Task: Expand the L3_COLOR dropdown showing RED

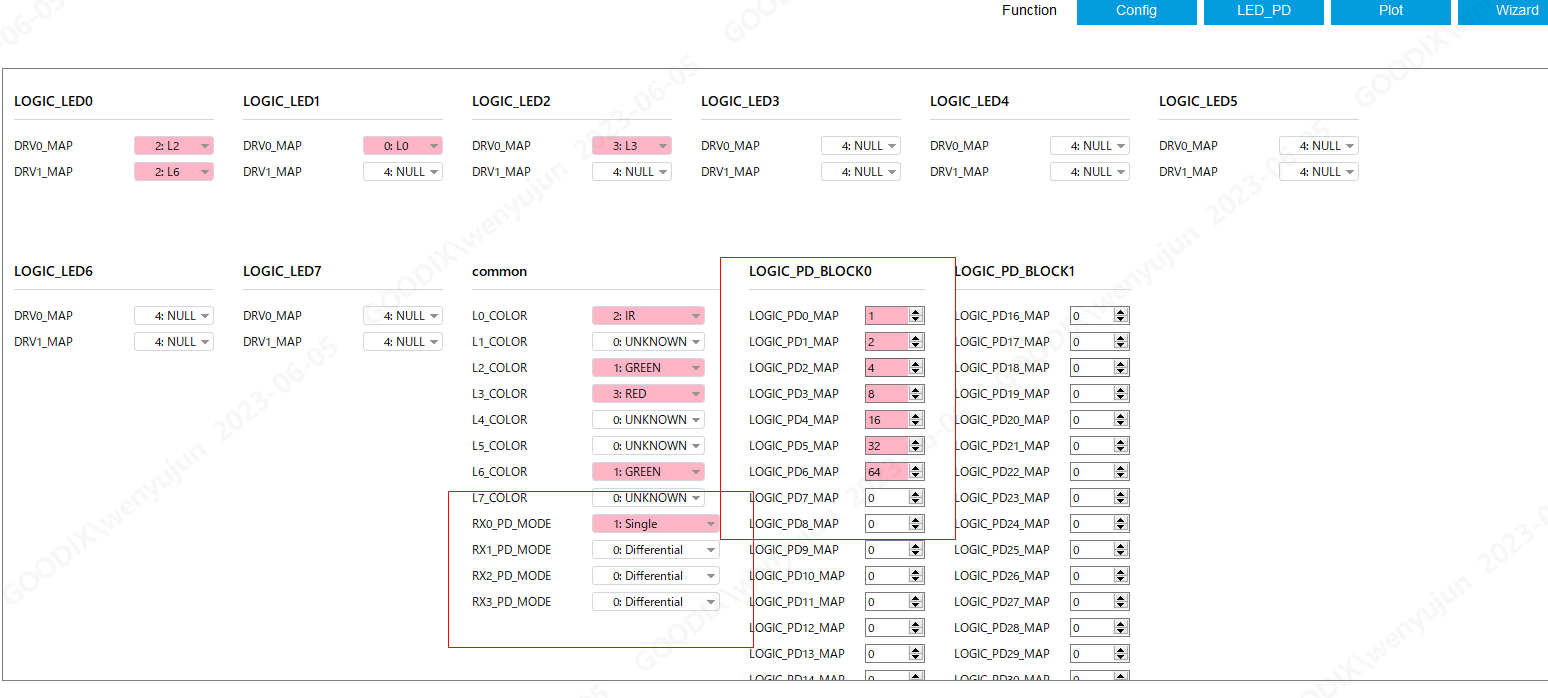Action: (x=648, y=394)
